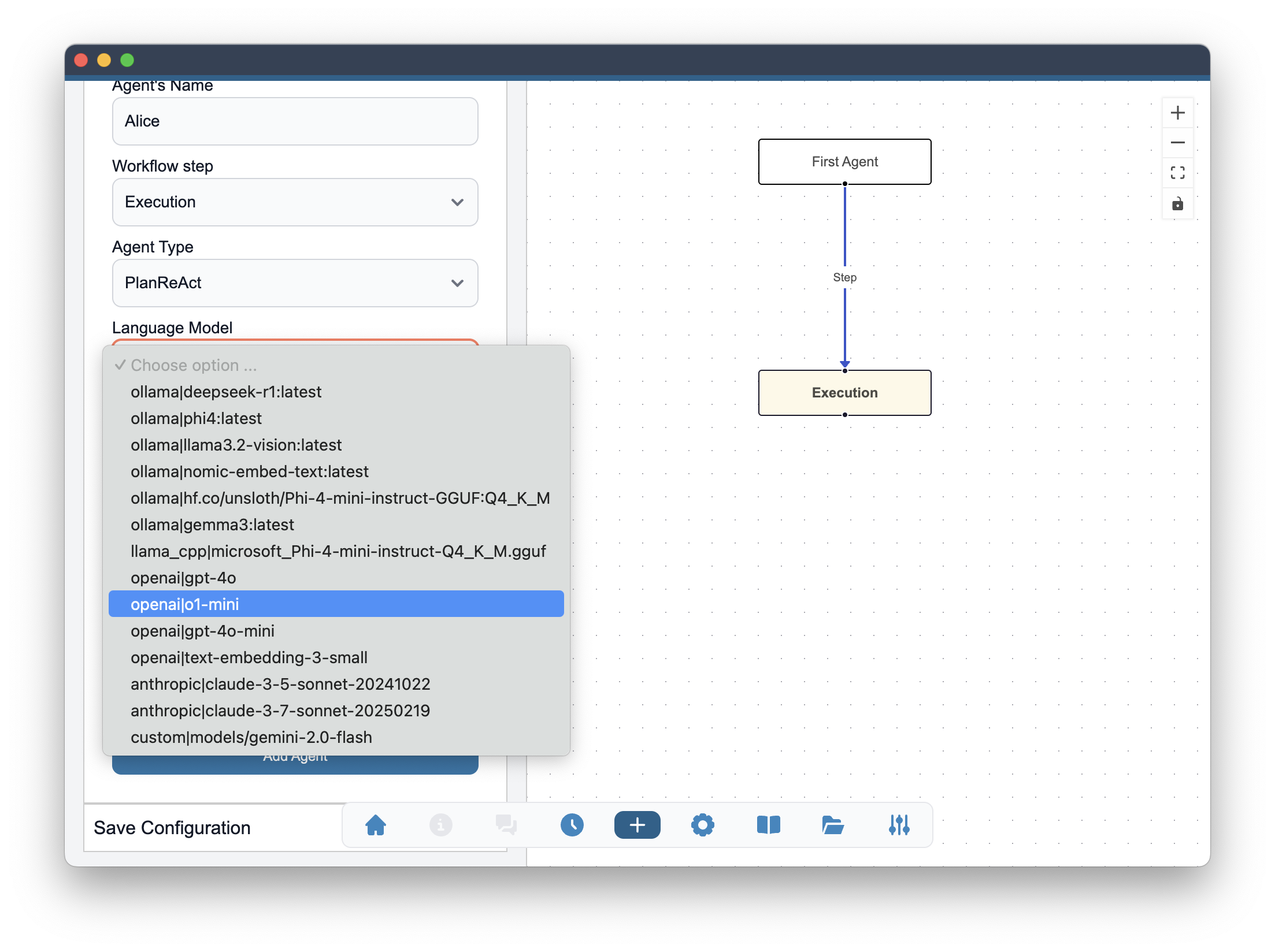Minimize the window with the yellow button
The height and width of the screenshot is (952, 1275).
tap(104, 60)
